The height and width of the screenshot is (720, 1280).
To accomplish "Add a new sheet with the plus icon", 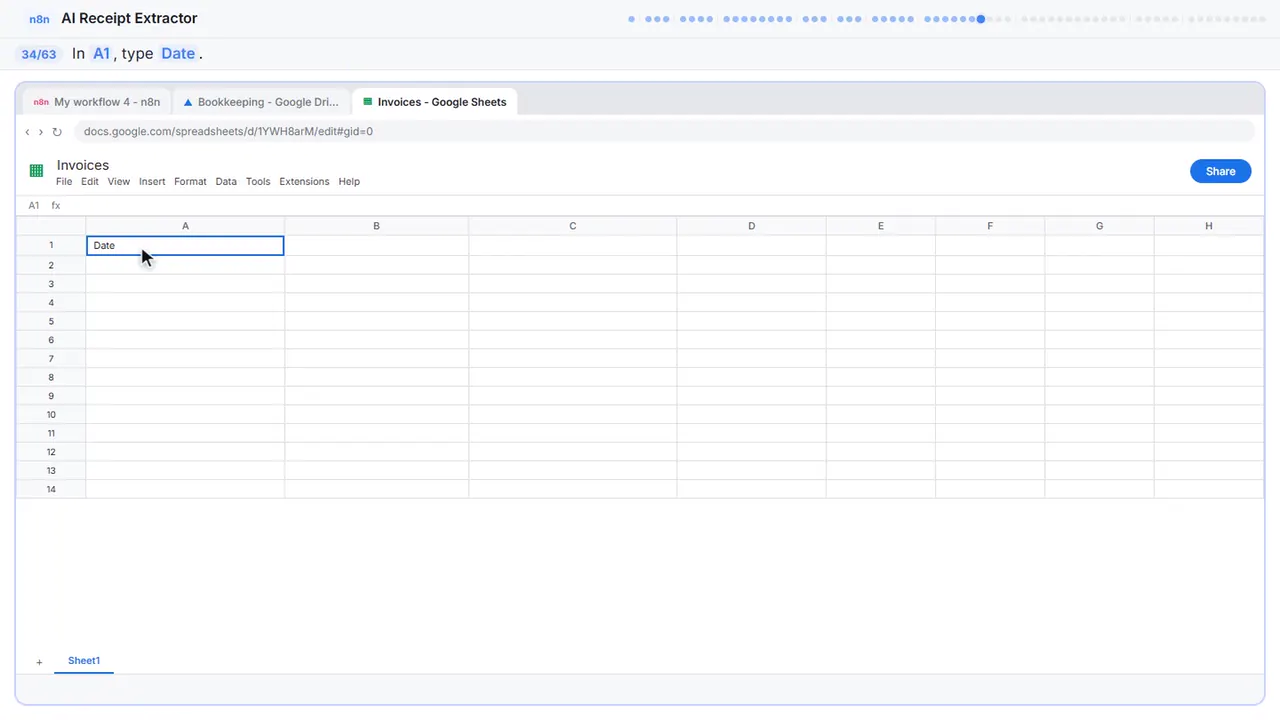I will click(x=39, y=662).
